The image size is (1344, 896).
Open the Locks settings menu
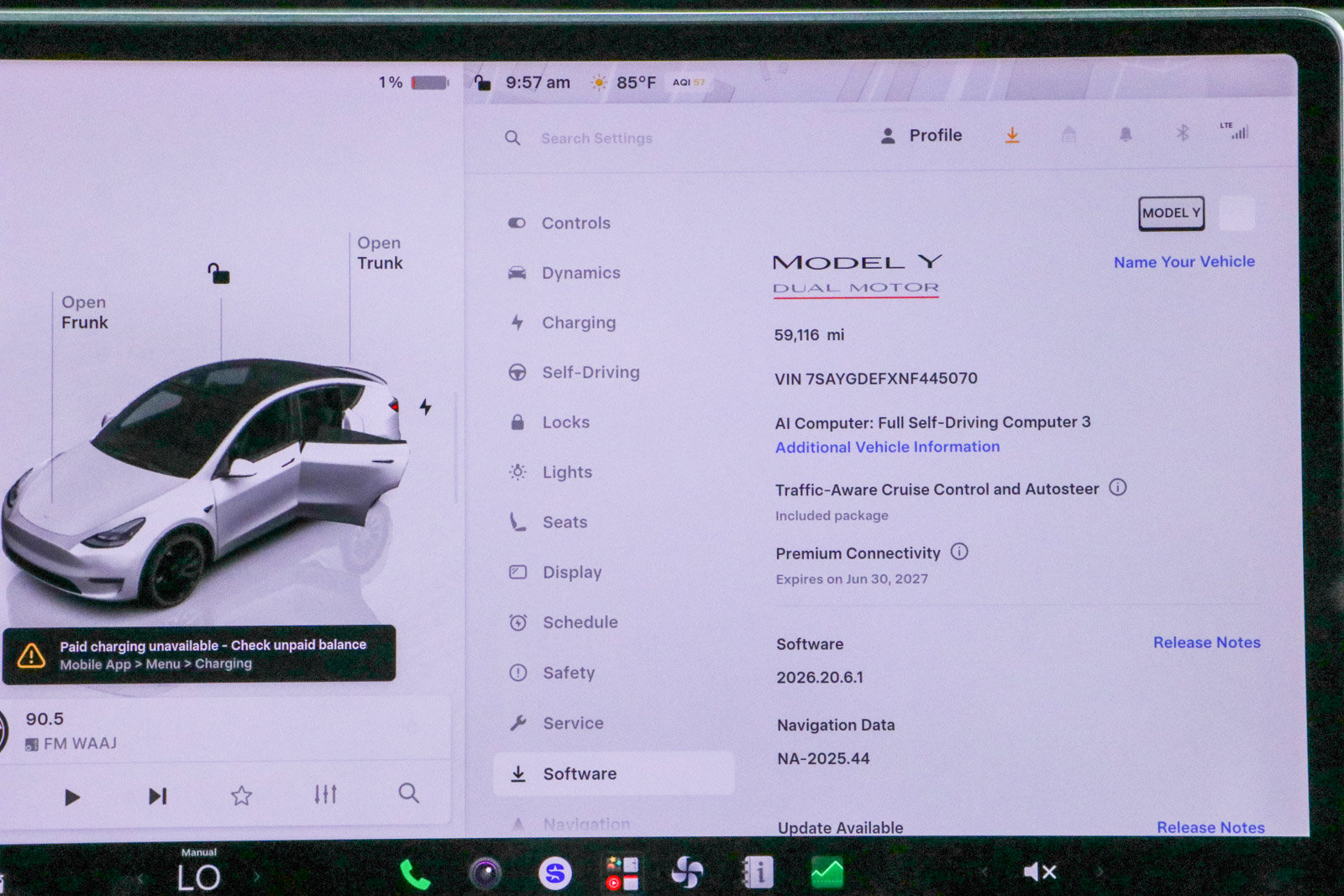549,422
